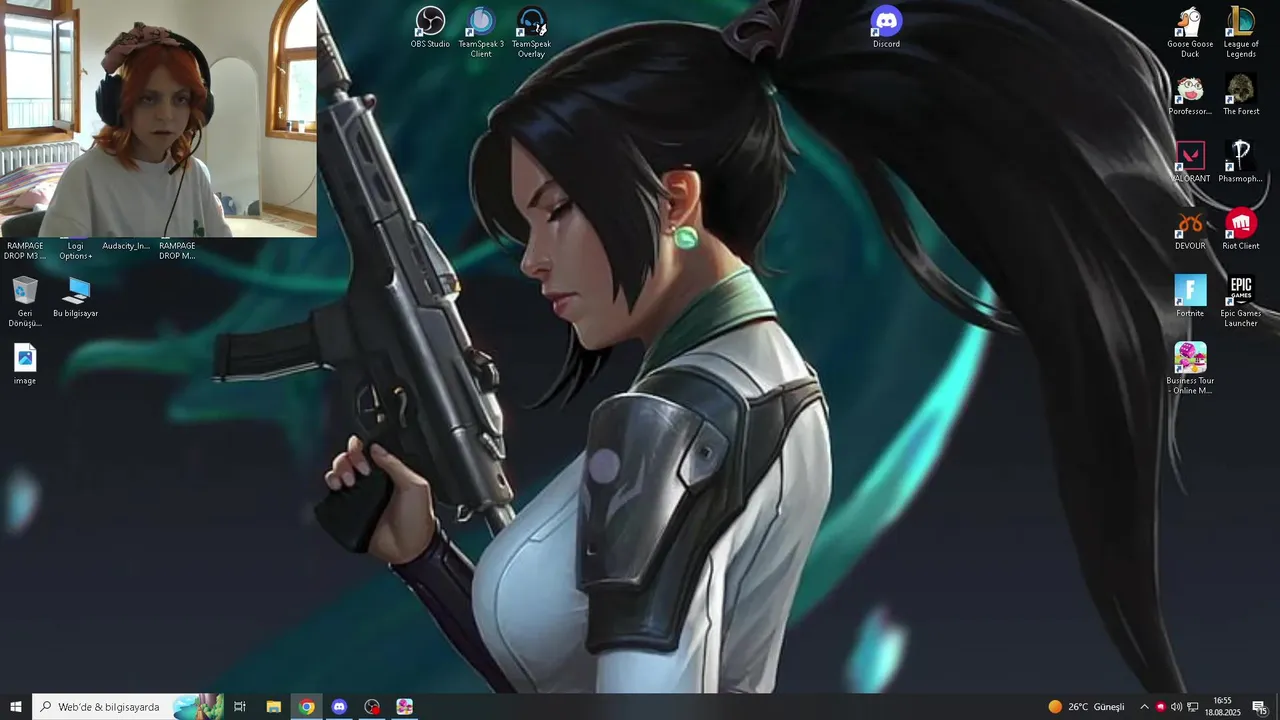Switch to OBS Studio in the taskbar
The image size is (1280, 720).
[372, 707]
